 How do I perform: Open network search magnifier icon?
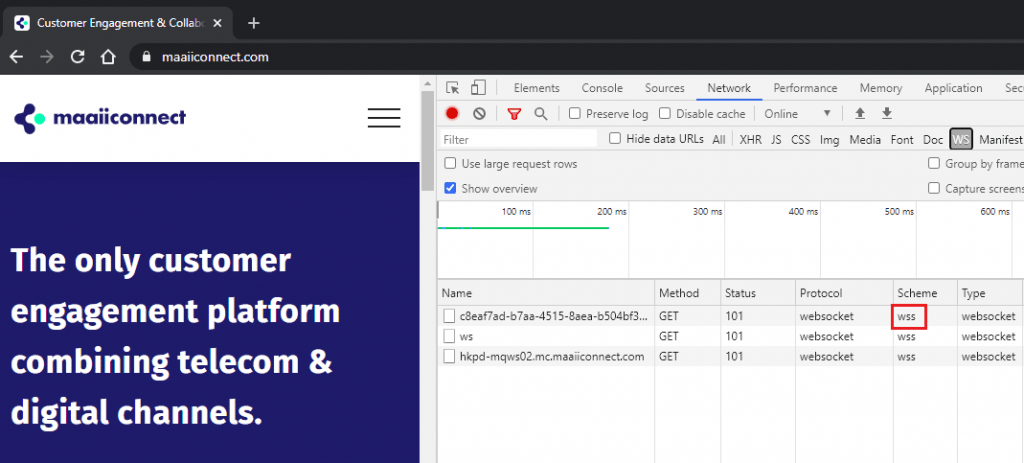(x=541, y=114)
